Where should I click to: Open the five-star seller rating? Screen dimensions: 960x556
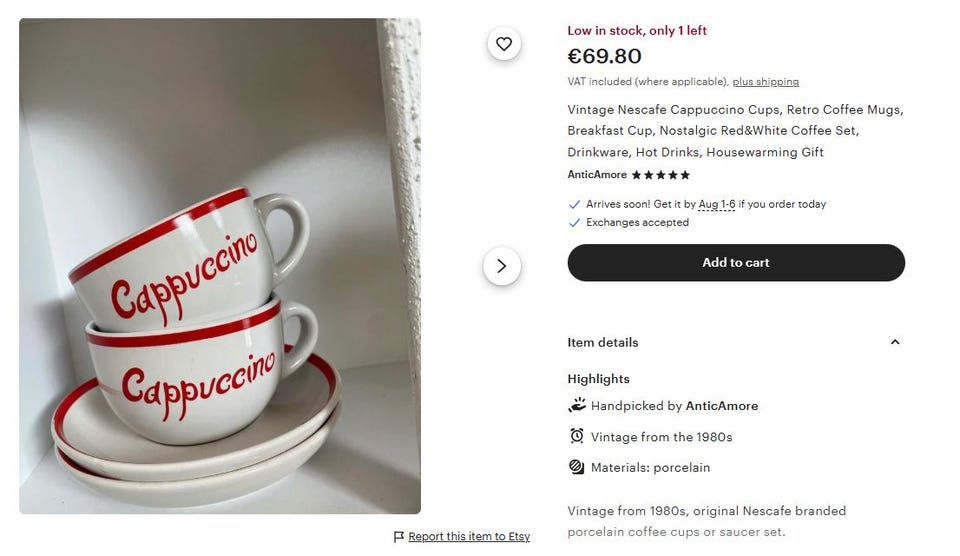[660, 175]
